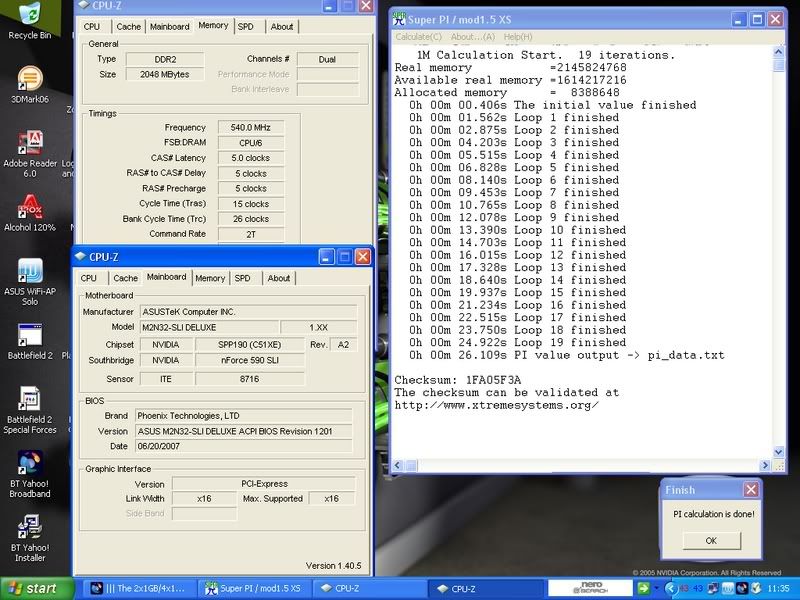Select the Memory tab in the background CPU-Z window
Viewport: 800px width, 600px height.
point(213,26)
